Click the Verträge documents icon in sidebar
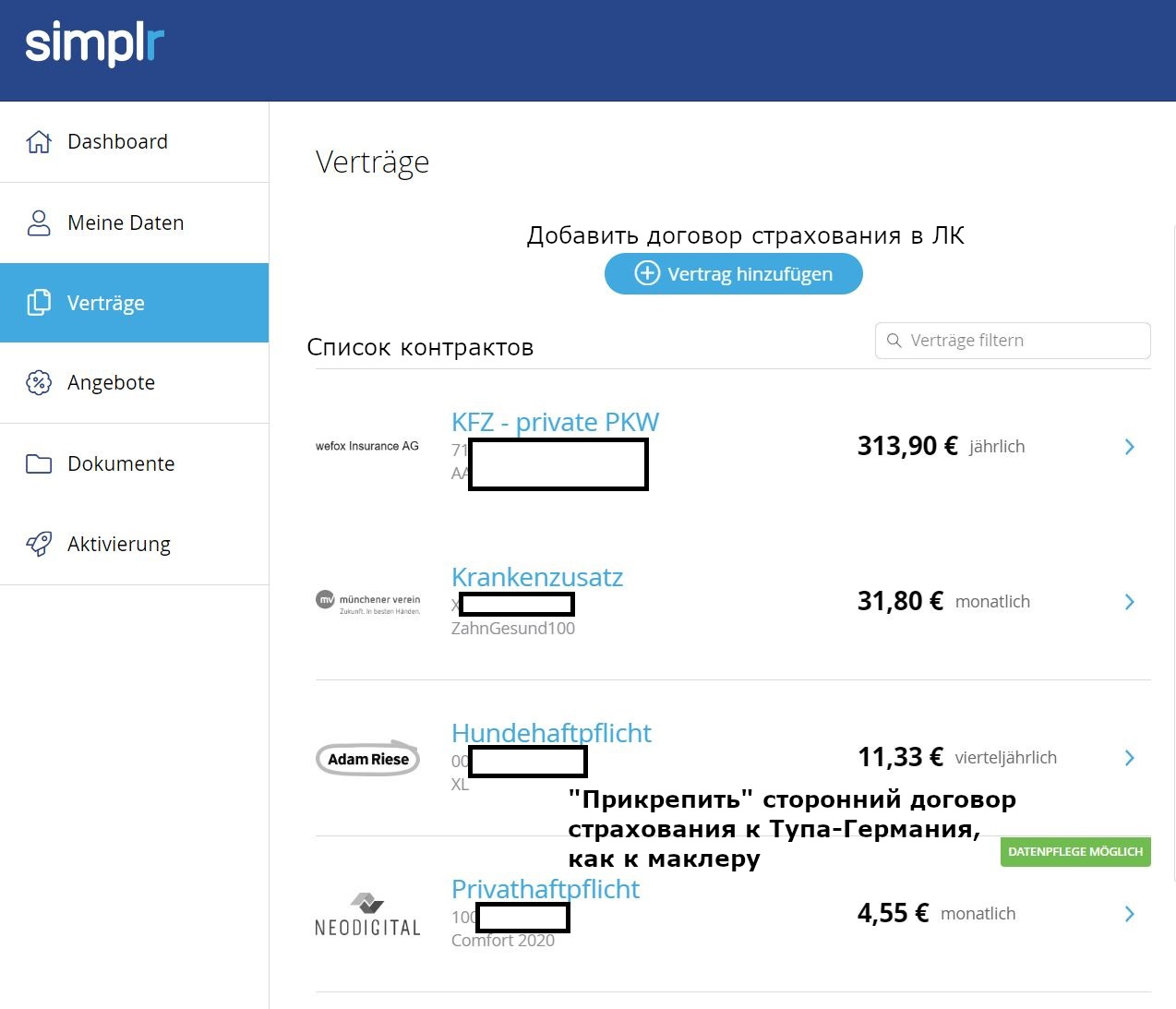The width and height of the screenshot is (1176, 1009). click(x=39, y=303)
